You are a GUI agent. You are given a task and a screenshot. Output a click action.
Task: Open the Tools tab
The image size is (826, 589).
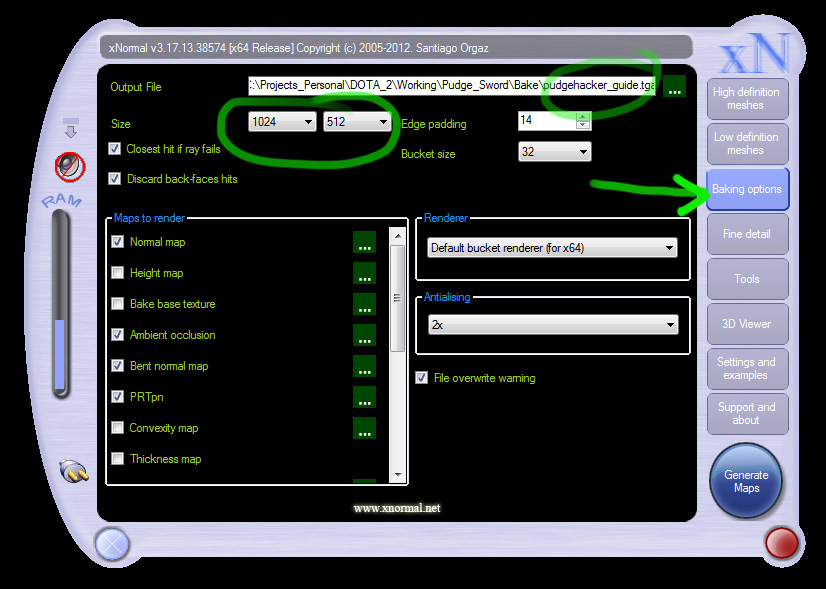click(x=746, y=279)
